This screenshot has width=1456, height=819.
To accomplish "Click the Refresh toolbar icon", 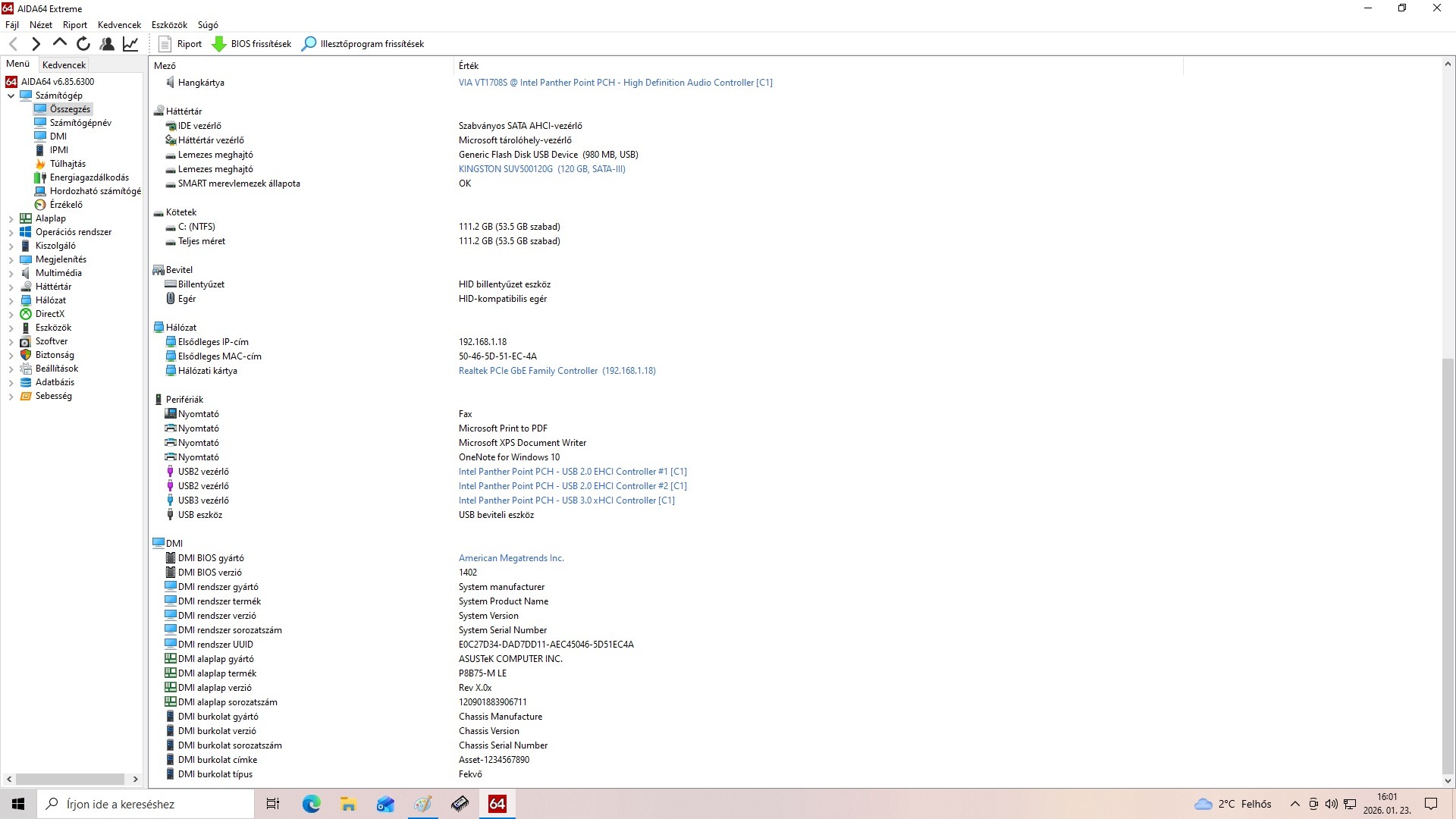I will tap(83, 44).
